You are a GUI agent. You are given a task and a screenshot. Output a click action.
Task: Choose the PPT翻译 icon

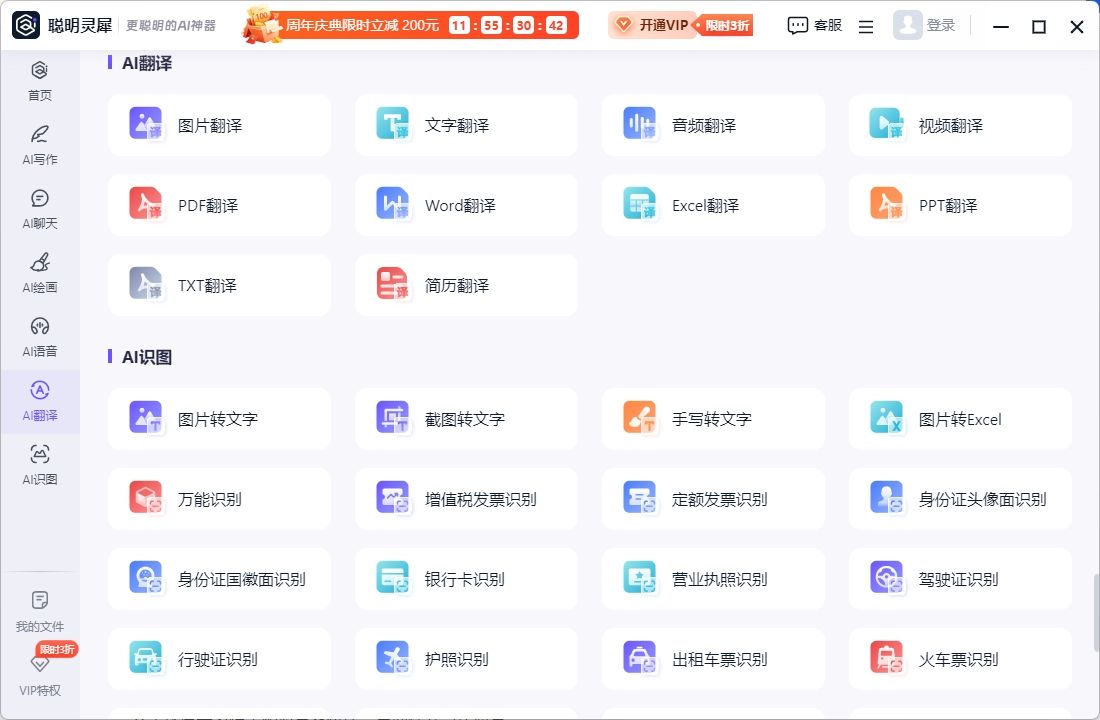click(x=887, y=204)
